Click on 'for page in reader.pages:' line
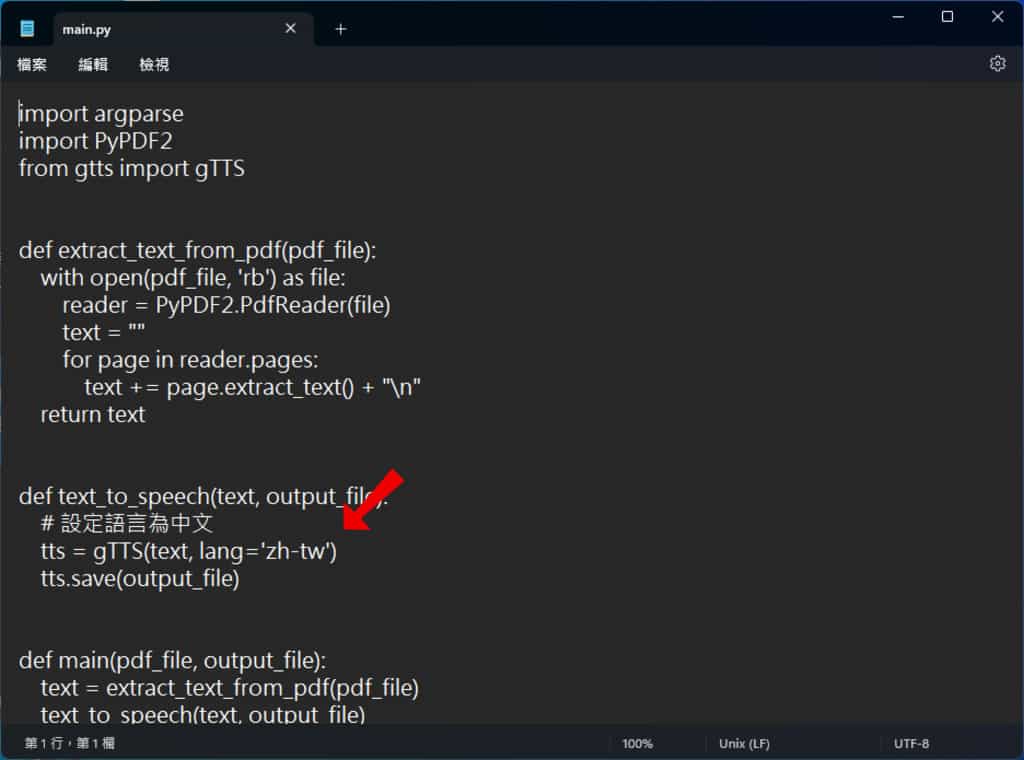The height and width of the screenshot is (760, 1024). point(191,360)
